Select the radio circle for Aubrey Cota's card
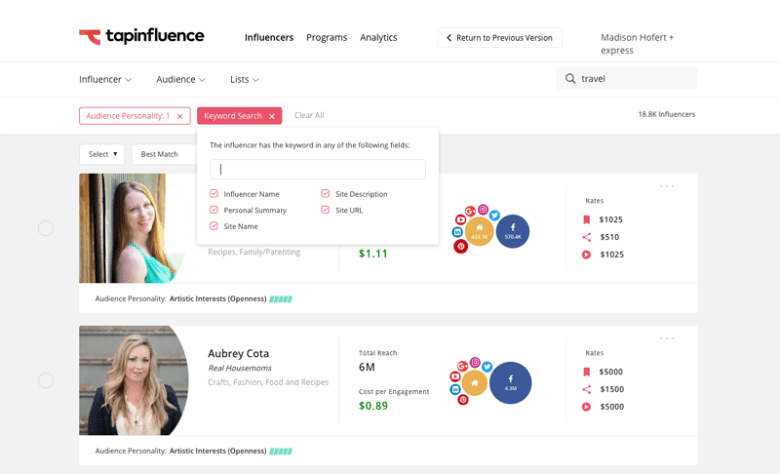780x474 pixels. click(x=46, y=380)
